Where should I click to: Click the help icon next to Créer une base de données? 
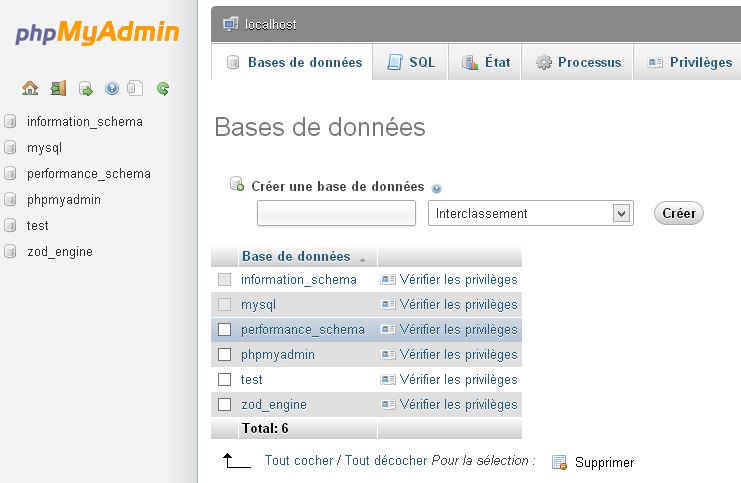pyautogui.click(x=437, y=189)
